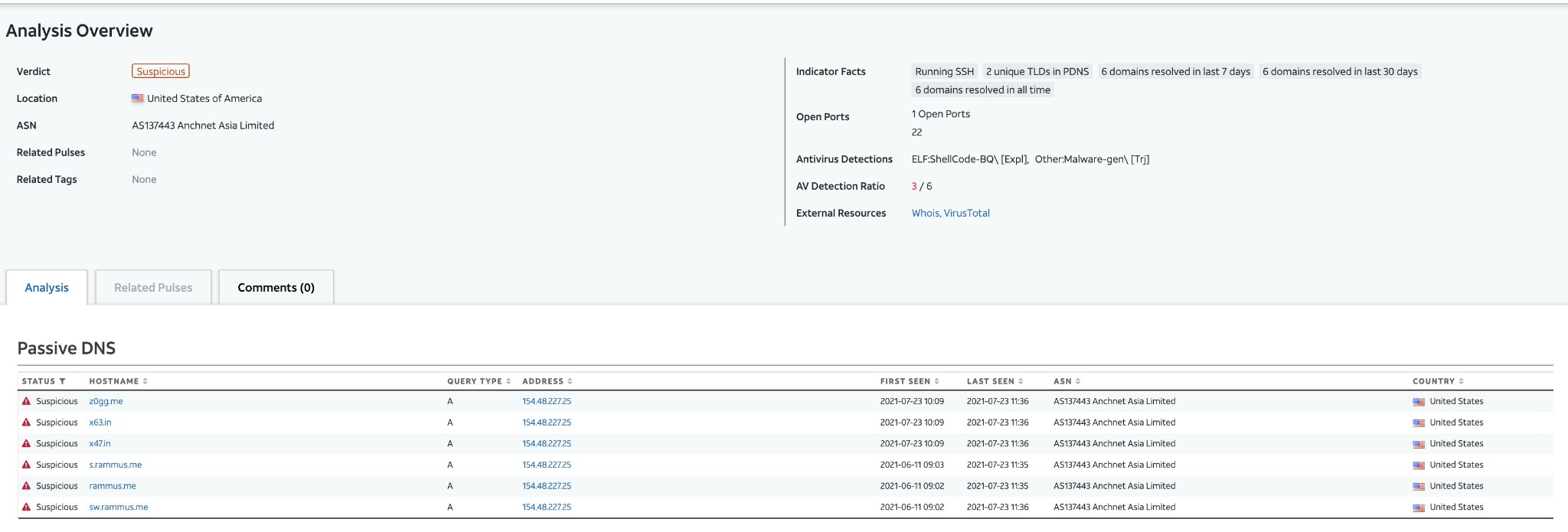Sort by Hostname column arrows
The width and height of the screenshot is (1568, 532).
pyautogui.click(x=145, y=381)
